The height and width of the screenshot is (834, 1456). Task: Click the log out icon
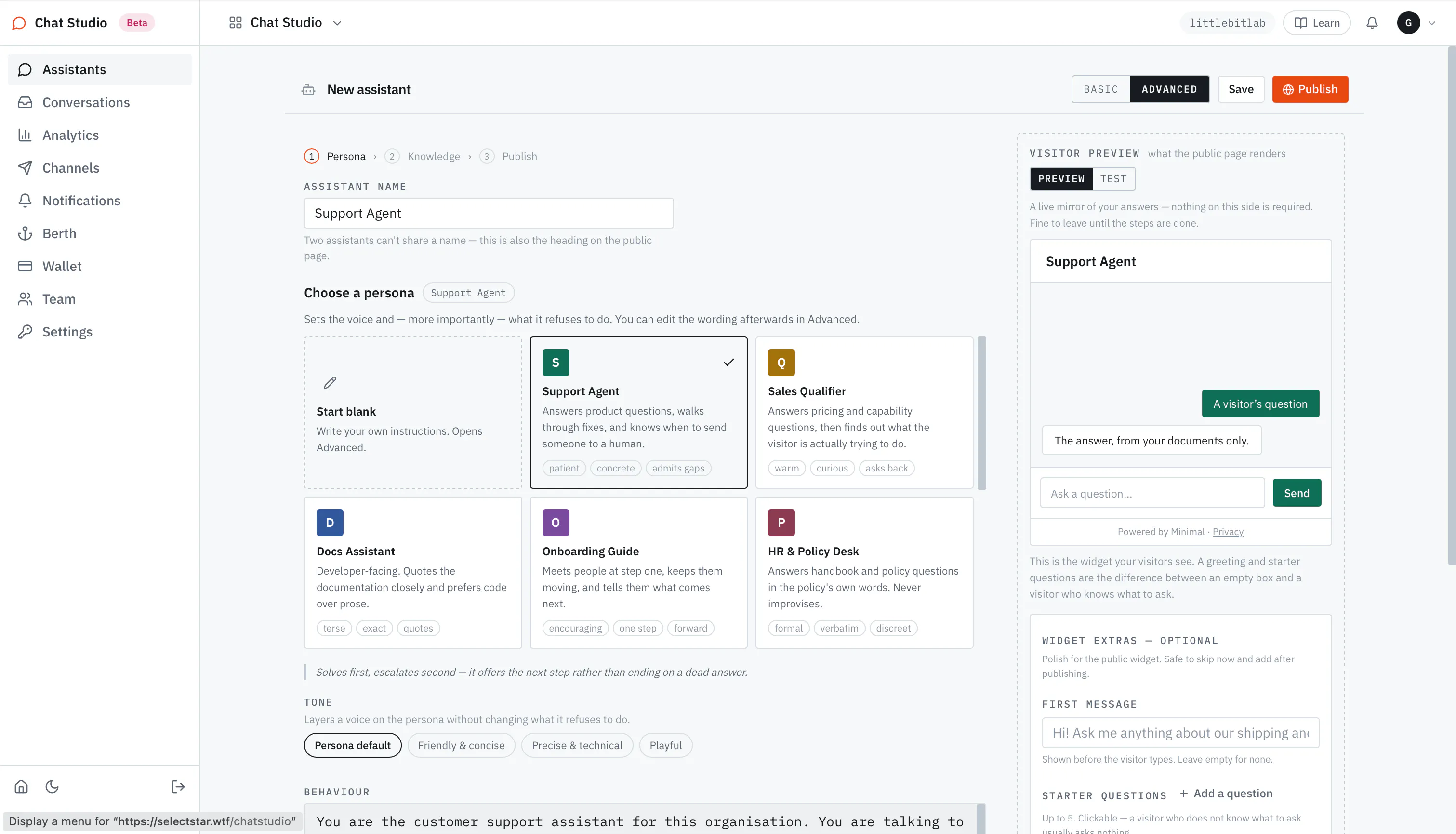point(178,786)
